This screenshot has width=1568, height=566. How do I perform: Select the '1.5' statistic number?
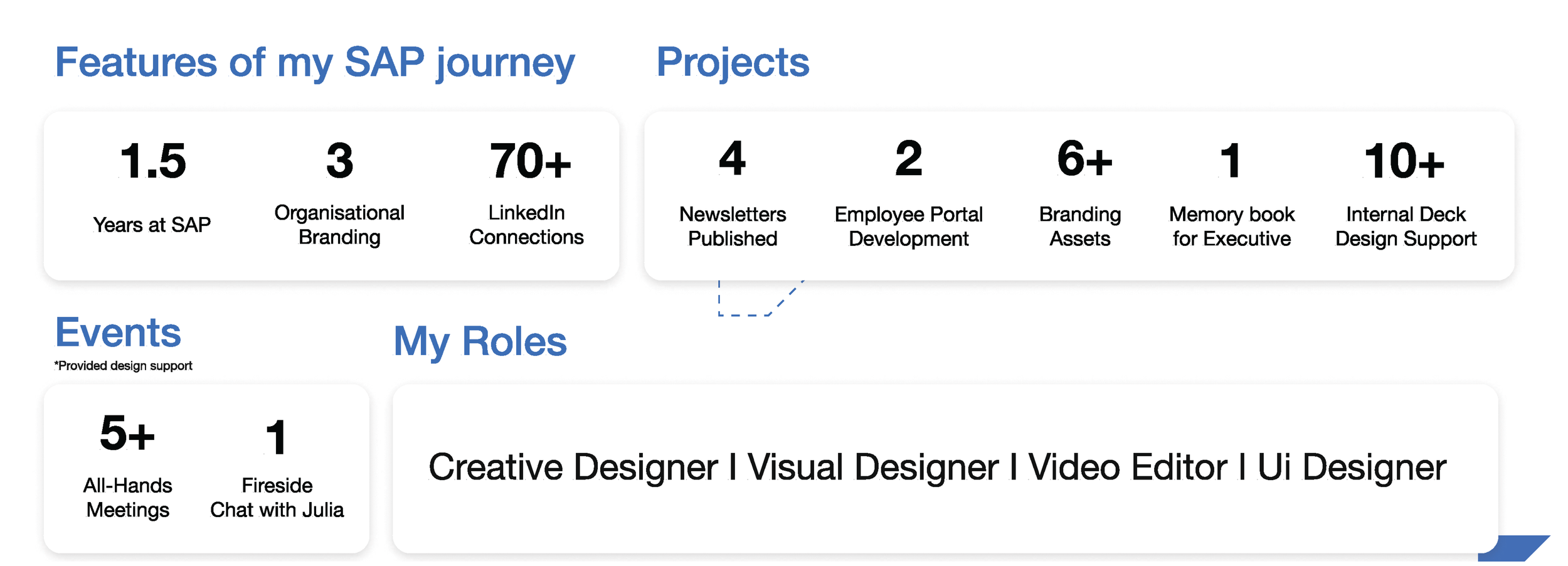(x=153, y=161)
